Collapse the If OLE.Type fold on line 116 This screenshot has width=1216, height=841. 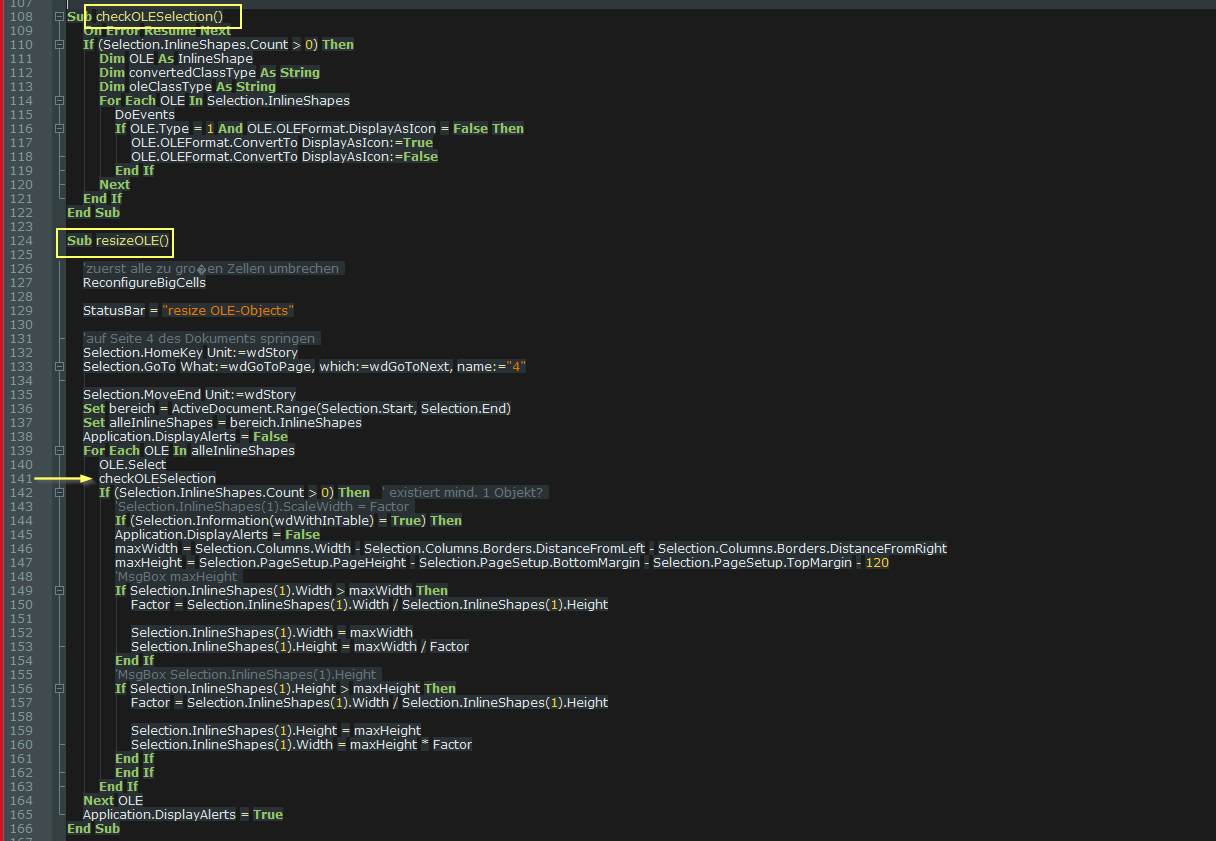click(59, 129)
